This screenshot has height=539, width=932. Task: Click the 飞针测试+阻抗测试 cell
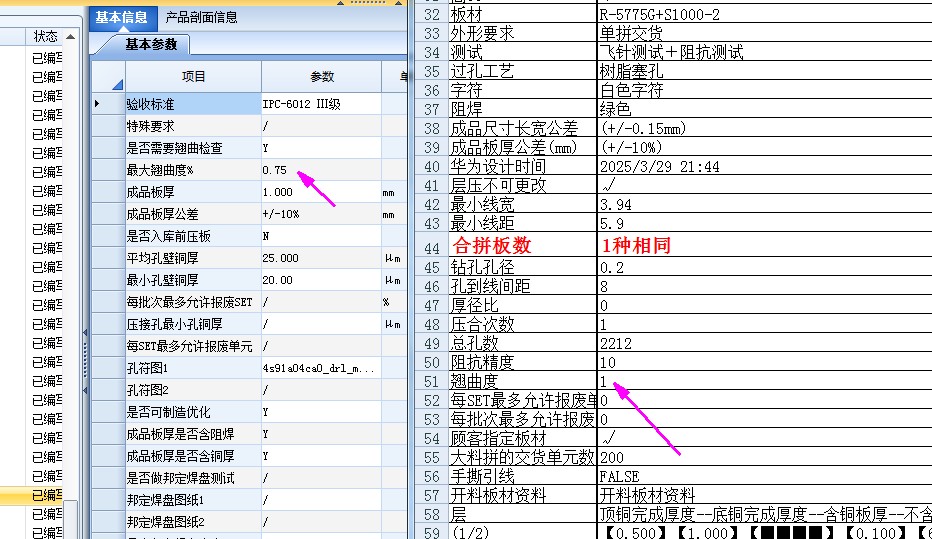(764, 52)
